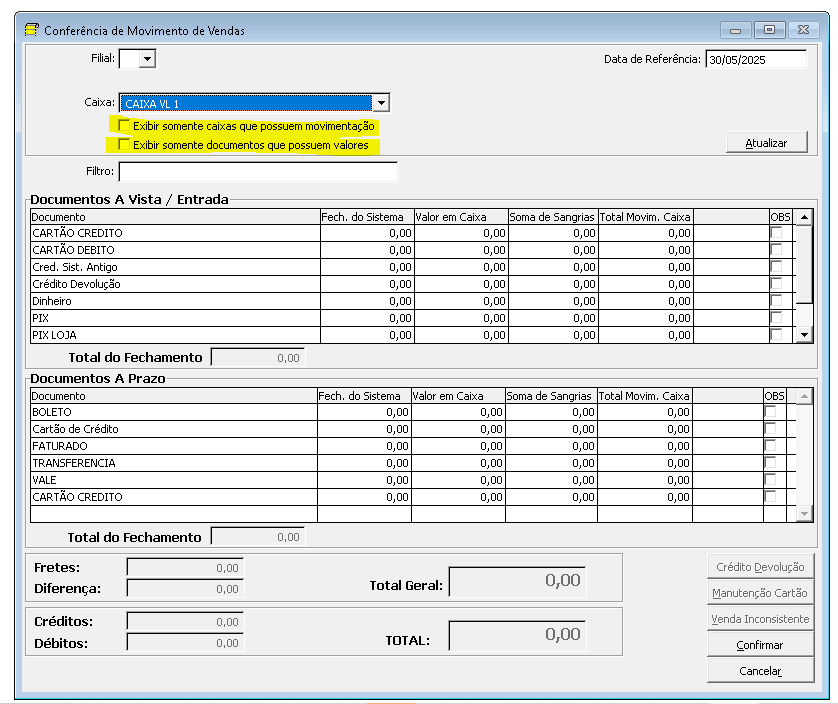Screen dimensions: 838x704
Task: Enable 'Exibir somente documentos que possuem valores'
Action: pos(124,144)
